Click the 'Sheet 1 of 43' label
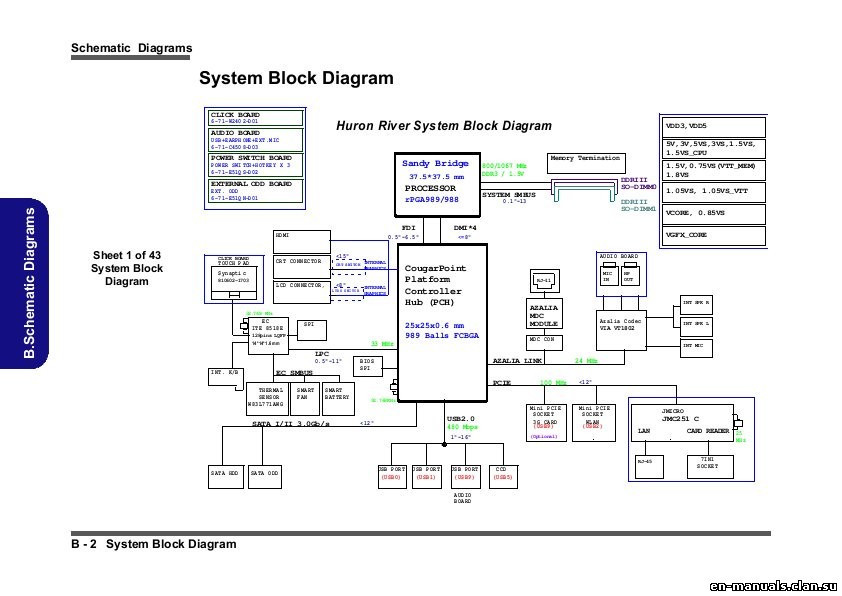The image size is (842, 596). coord(127,255)
